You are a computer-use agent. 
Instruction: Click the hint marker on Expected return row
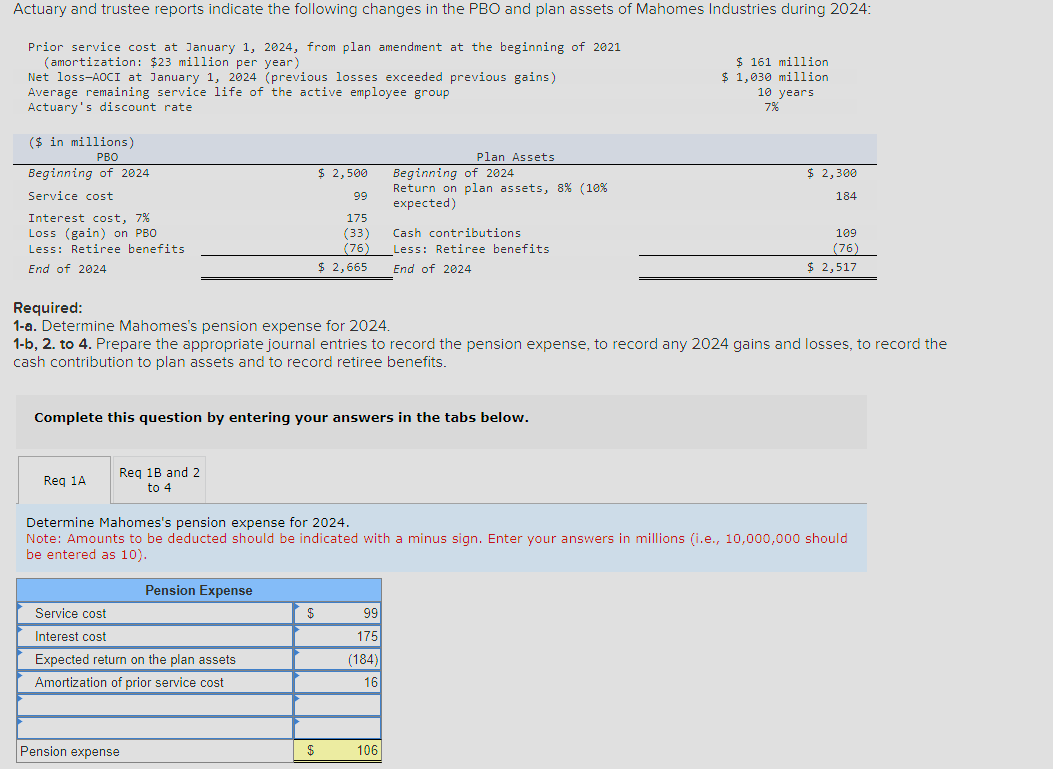pyautogui.click(x=20, y=654)
